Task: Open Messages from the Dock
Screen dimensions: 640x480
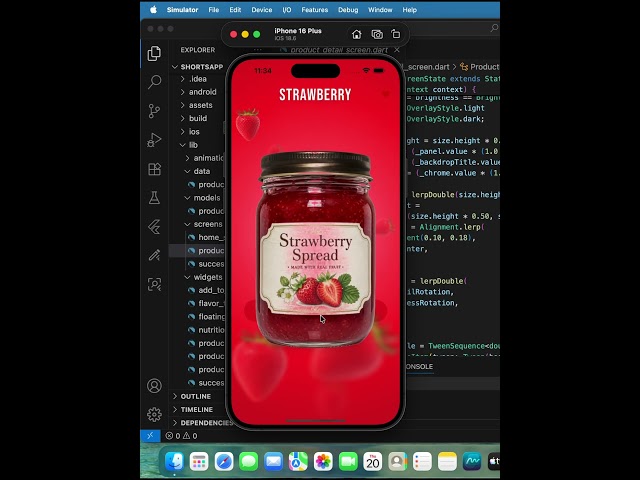Action: coord(249,462)
